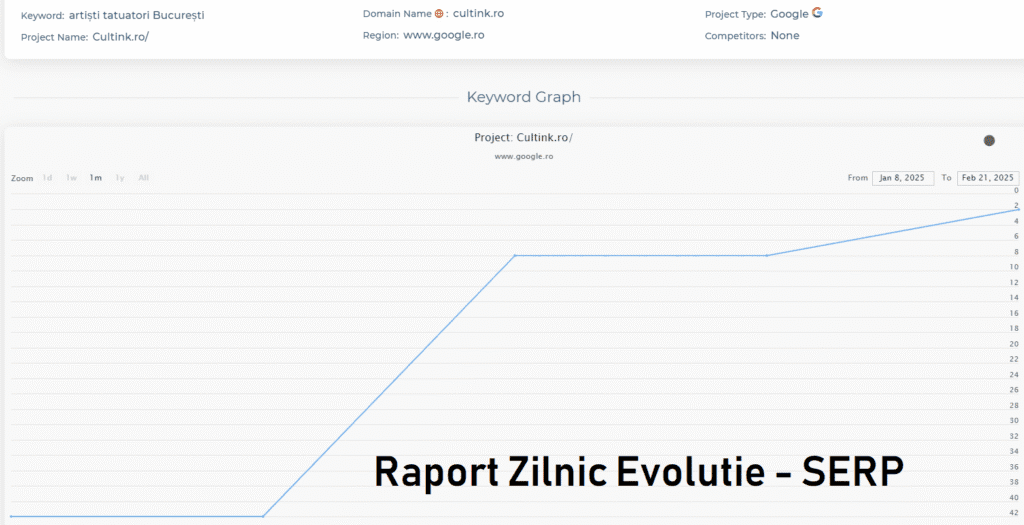Screen dimensions: 1024x525
Task: Click the keyword text artiști tatuatori București
Action: pyautogui.click(x=136, y=16)
